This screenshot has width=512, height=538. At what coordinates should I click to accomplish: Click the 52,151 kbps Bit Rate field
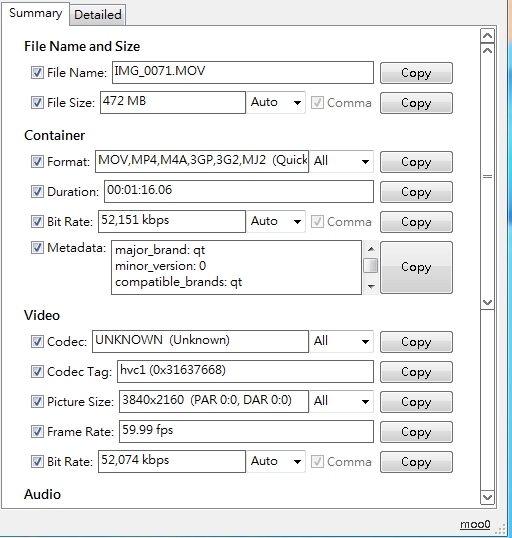click(172, 221)
